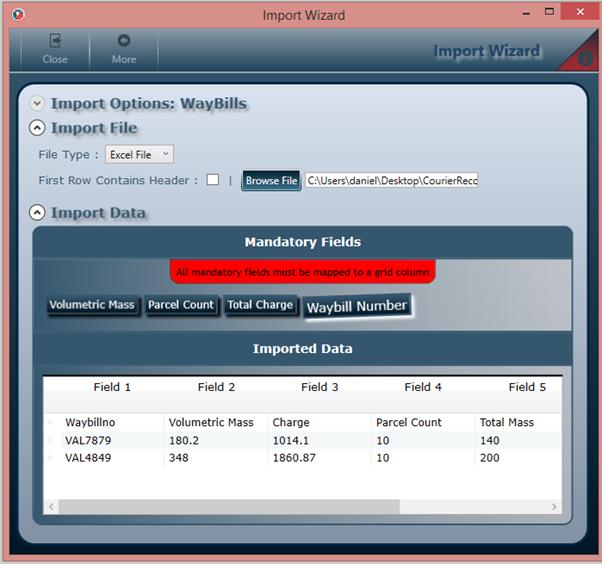This screenshot has height=564, width=602.
Task: Select the Volumetric Mass mandatory field
Action: click(92, 305)
